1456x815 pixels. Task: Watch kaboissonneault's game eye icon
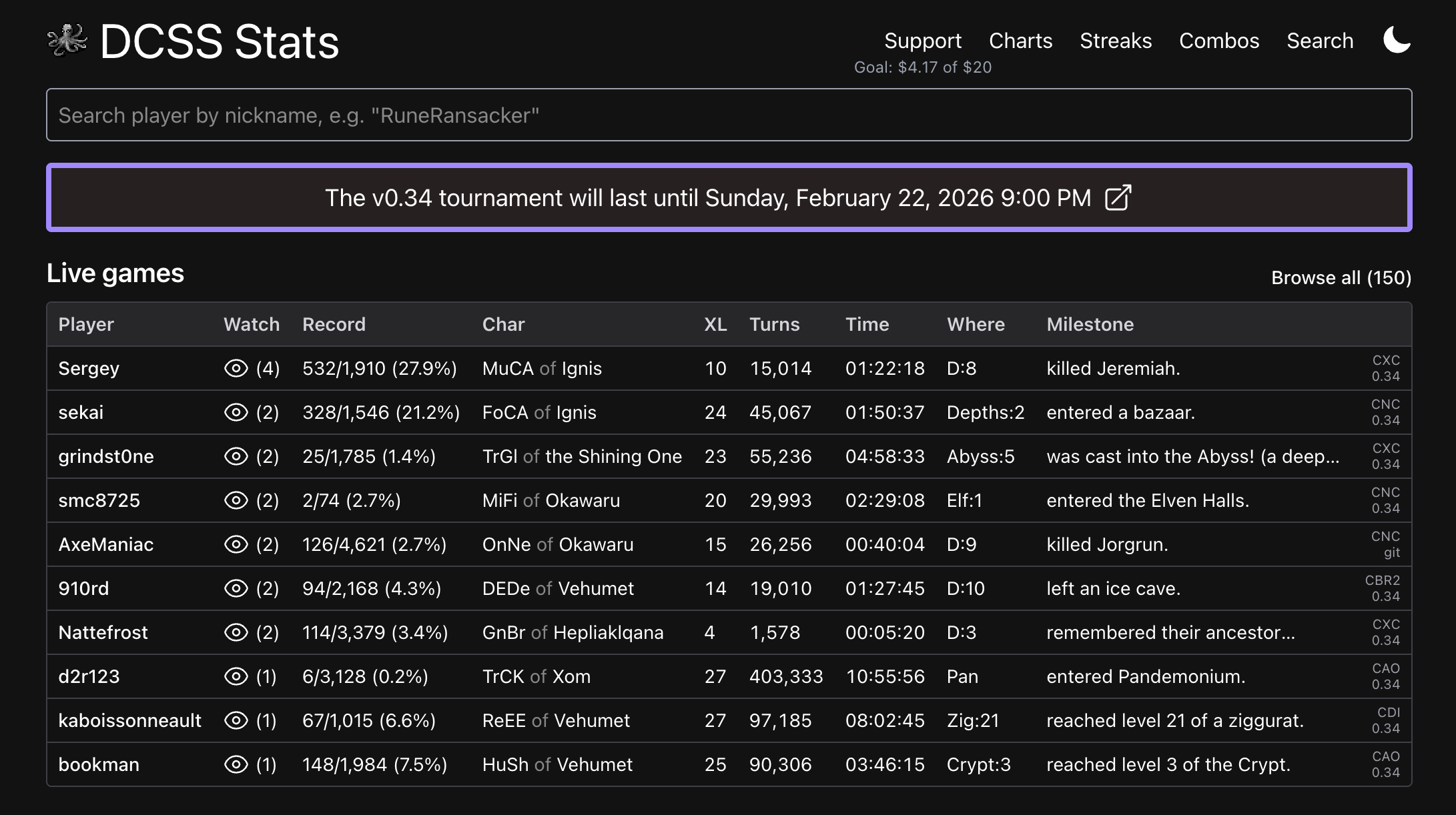(236, 720)
